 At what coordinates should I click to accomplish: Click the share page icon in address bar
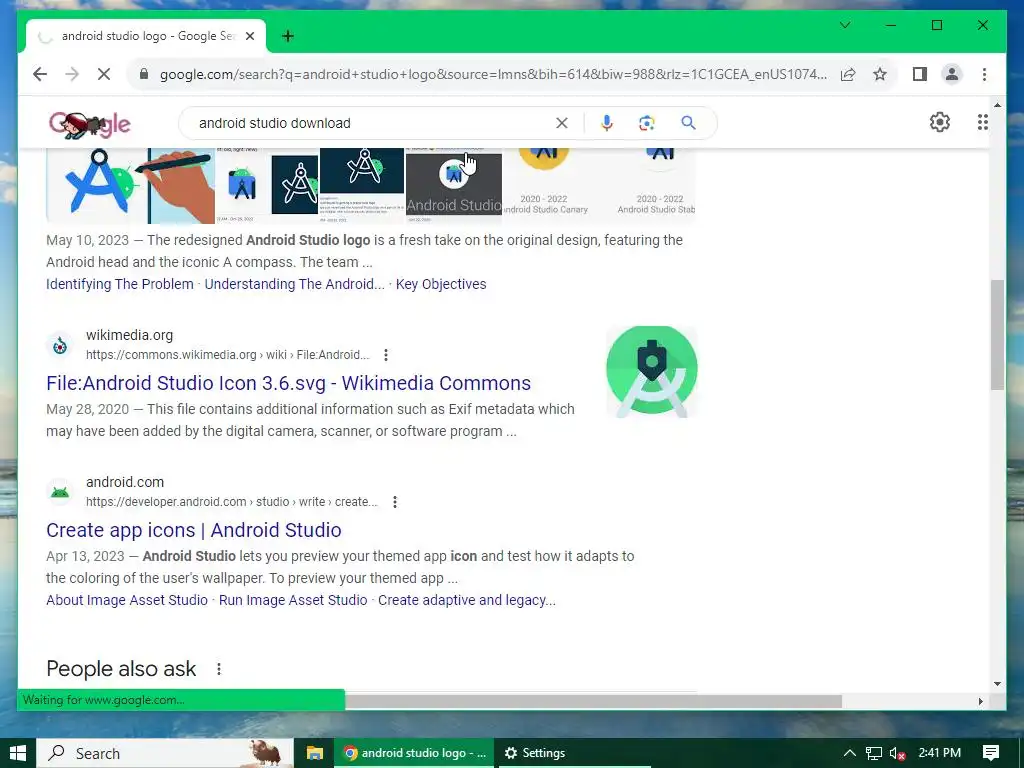848,74
